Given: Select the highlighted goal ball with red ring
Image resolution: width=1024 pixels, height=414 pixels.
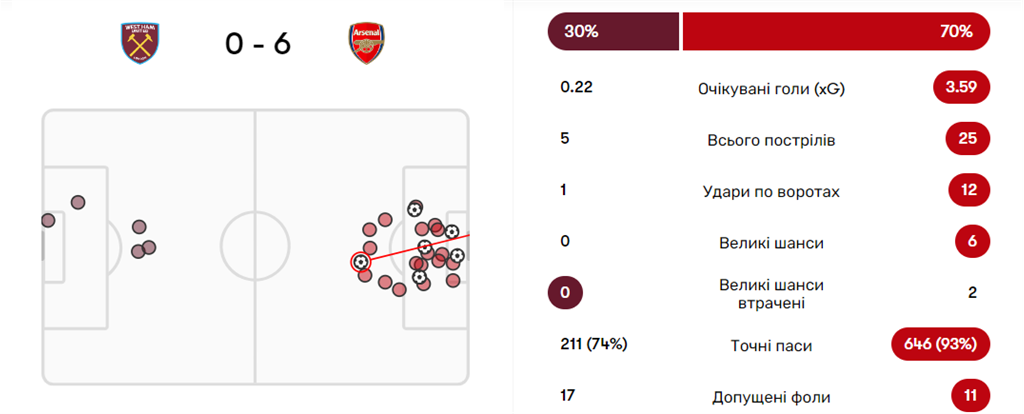Looking at the screenshot, I should pos(360,262).
